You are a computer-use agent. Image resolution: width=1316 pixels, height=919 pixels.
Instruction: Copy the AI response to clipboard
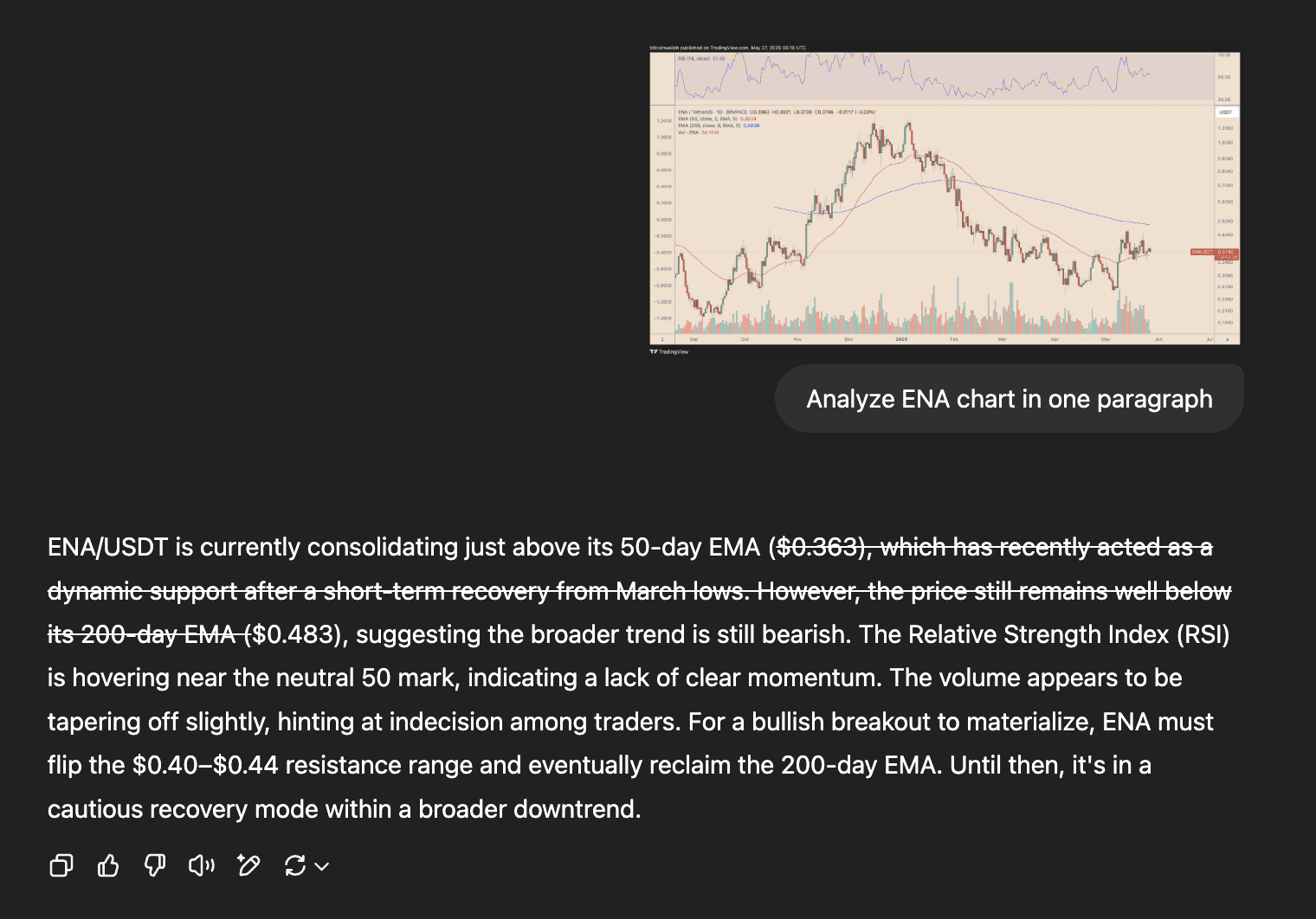[61, 865]
